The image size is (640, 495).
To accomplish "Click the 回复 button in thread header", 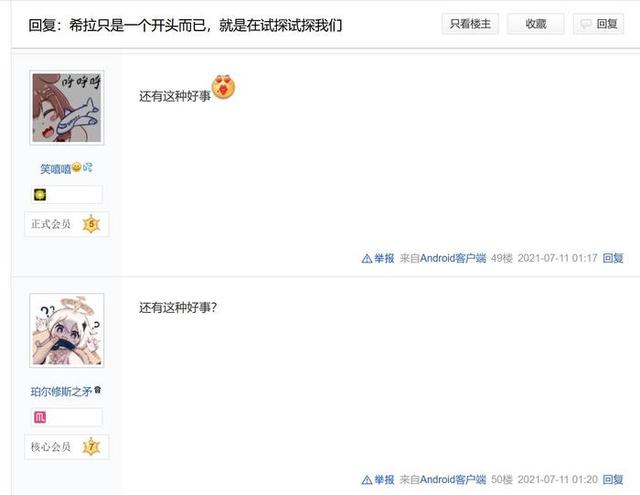I will pos(598,24).
